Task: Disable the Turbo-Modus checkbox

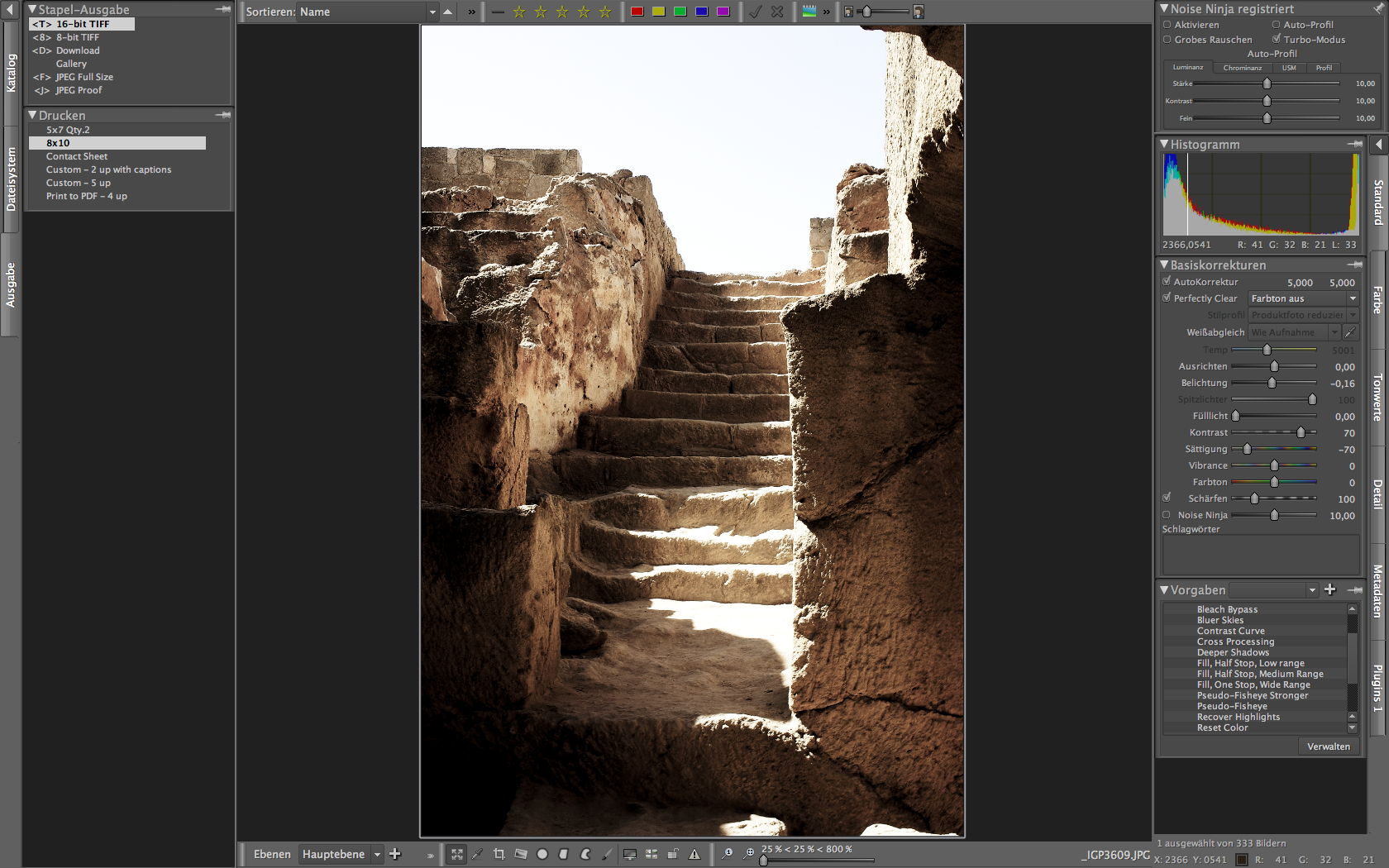Action: click(1277, 39)
